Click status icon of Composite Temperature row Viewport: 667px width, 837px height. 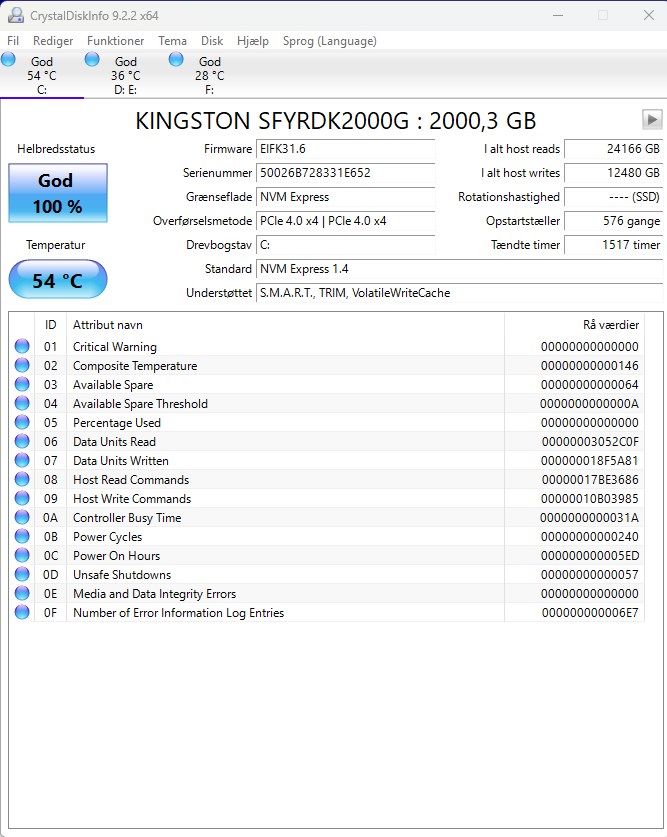[x=22, y=366]
